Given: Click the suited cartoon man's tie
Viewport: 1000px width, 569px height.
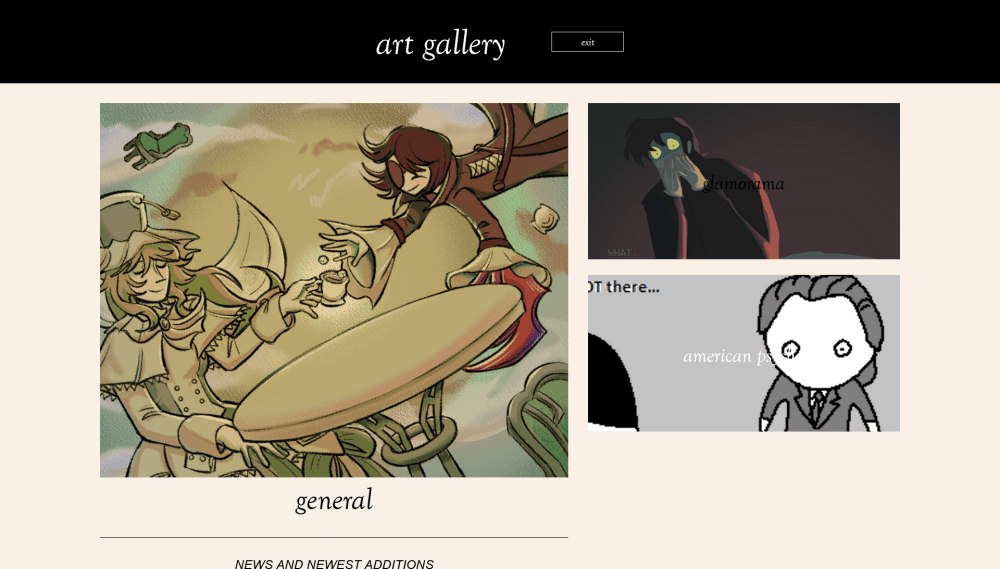Looking at the screenshot, I should pyautogui.click(x=817, y=405).
